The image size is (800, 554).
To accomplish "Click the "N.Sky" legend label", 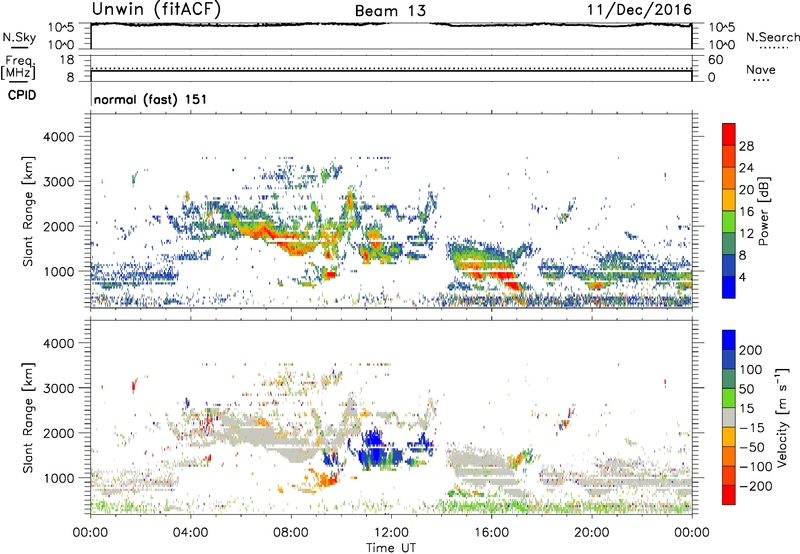I will 19,37.
